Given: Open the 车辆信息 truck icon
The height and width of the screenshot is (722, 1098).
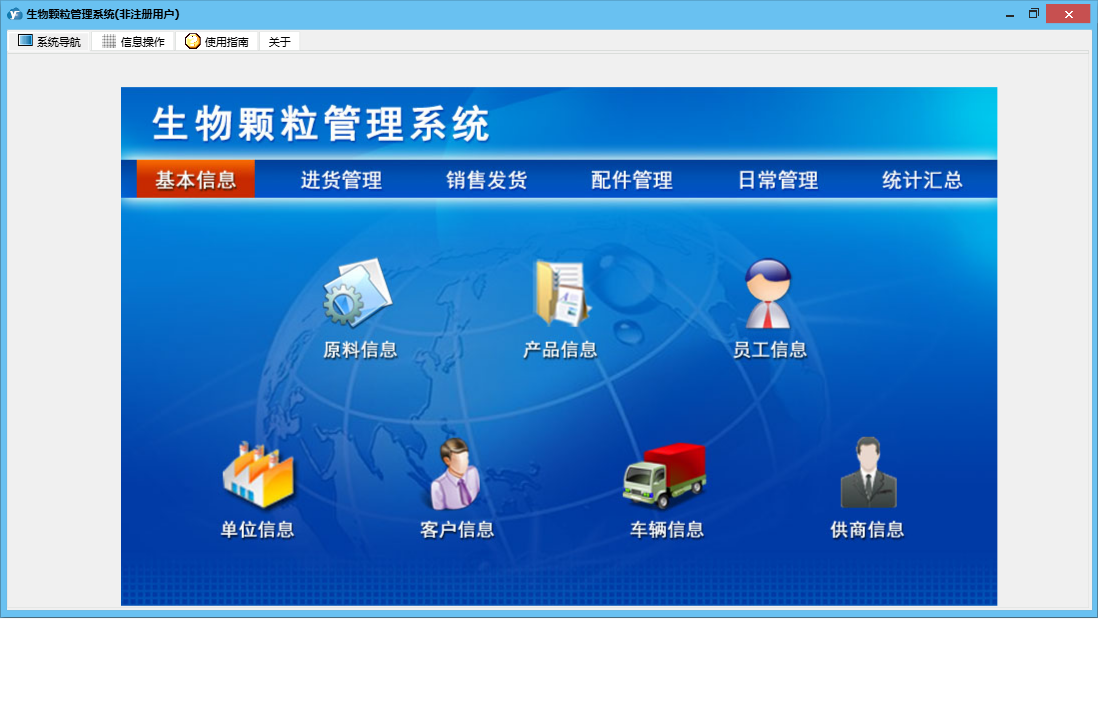Looking at the screenshot, I should coord(665,475).
